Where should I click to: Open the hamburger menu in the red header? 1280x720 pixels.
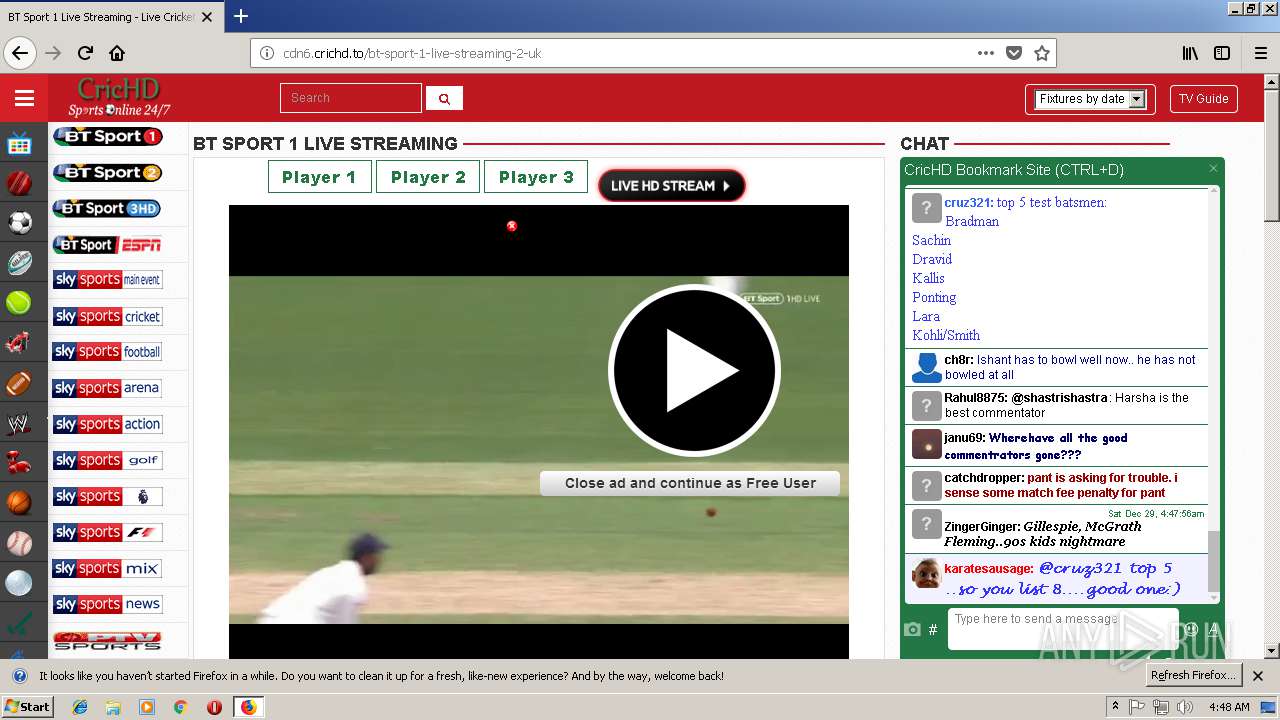coord(24,98)
